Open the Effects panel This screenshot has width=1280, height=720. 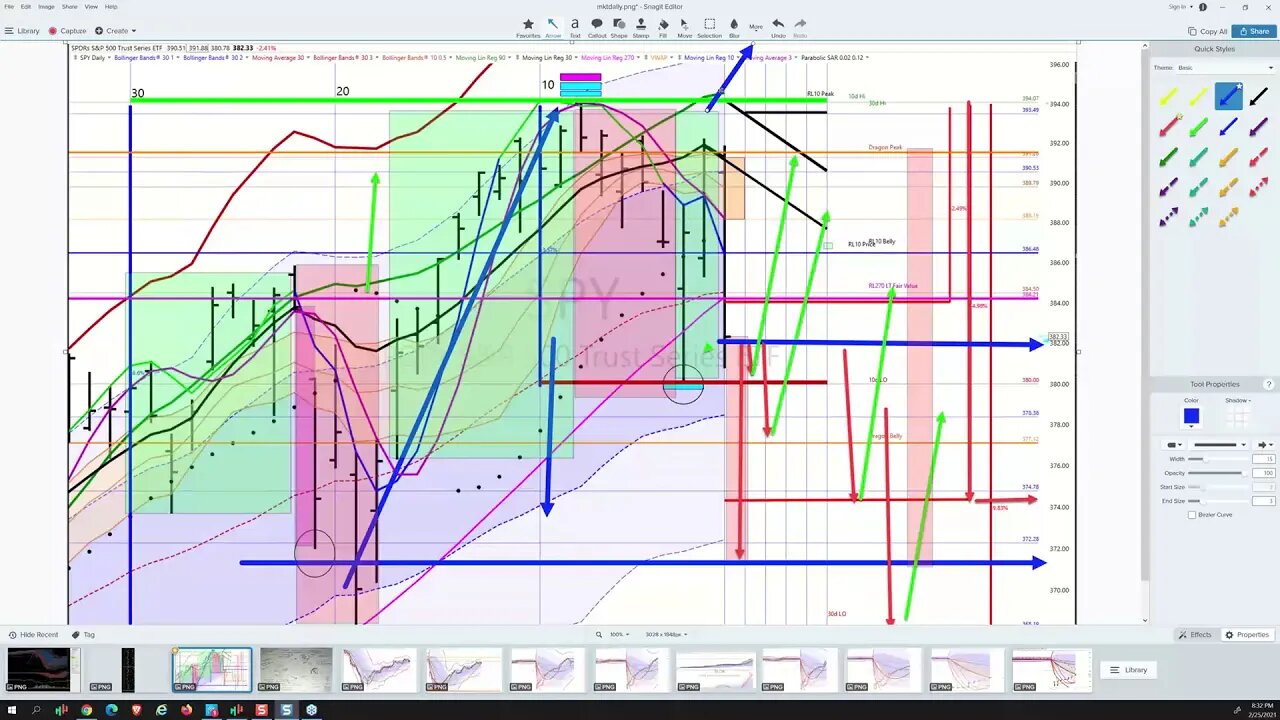click(x=1196, y=634)
